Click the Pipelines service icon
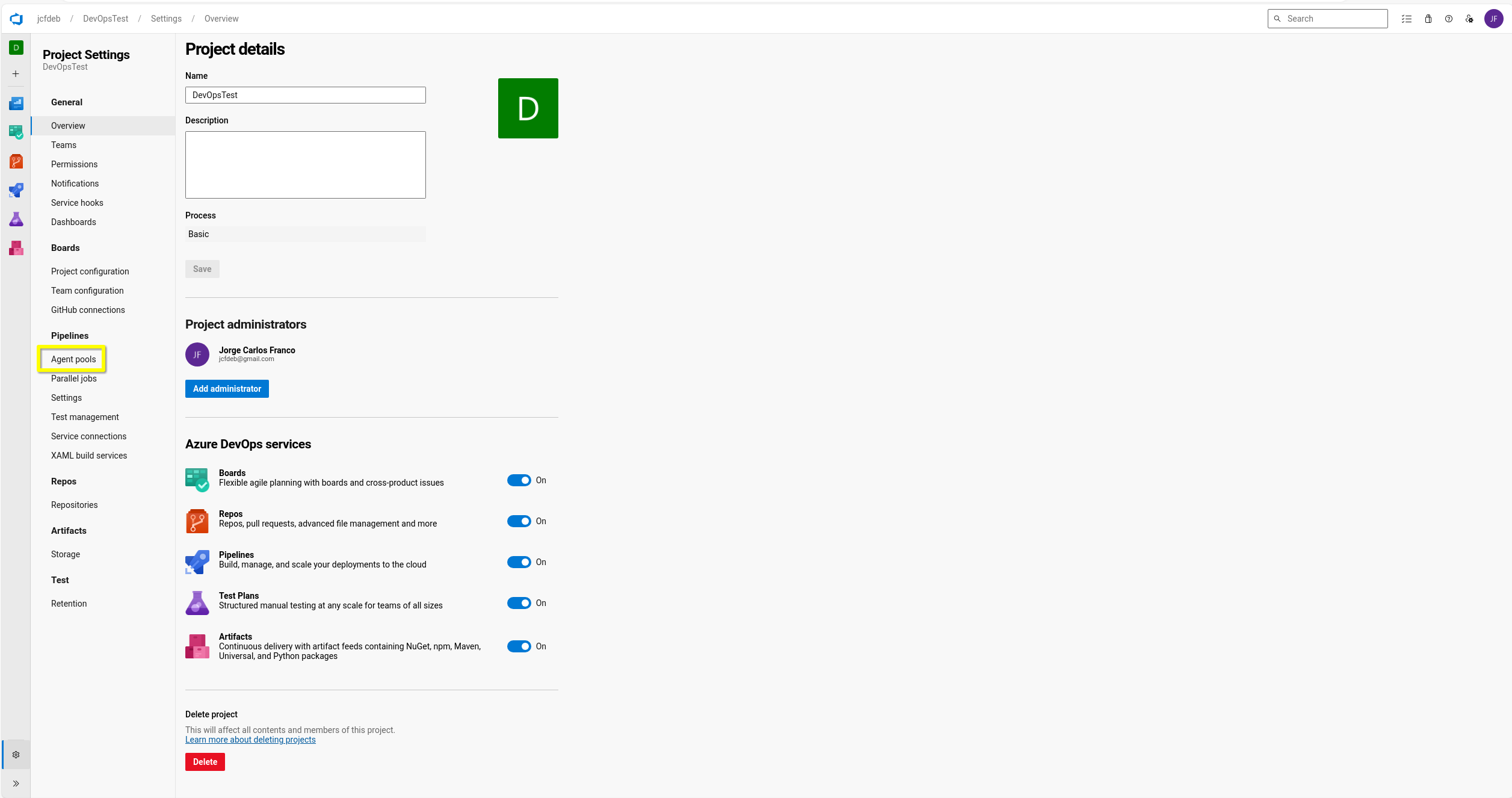1512x798 pixels. (x=197, y=562)
